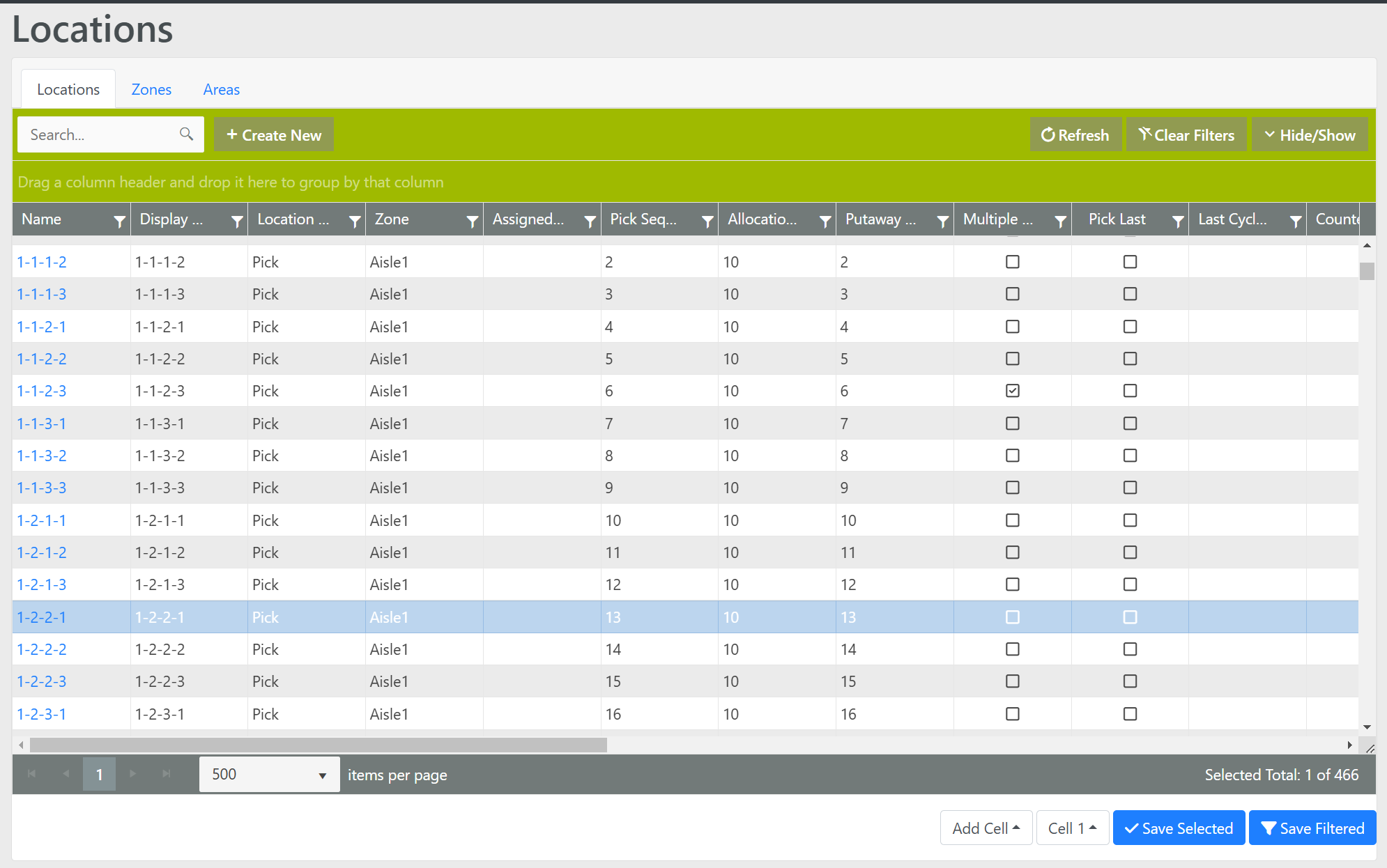Click the search magnifier icon
1387x868 pixels.
pyautogui.click(x=186, y=134)
